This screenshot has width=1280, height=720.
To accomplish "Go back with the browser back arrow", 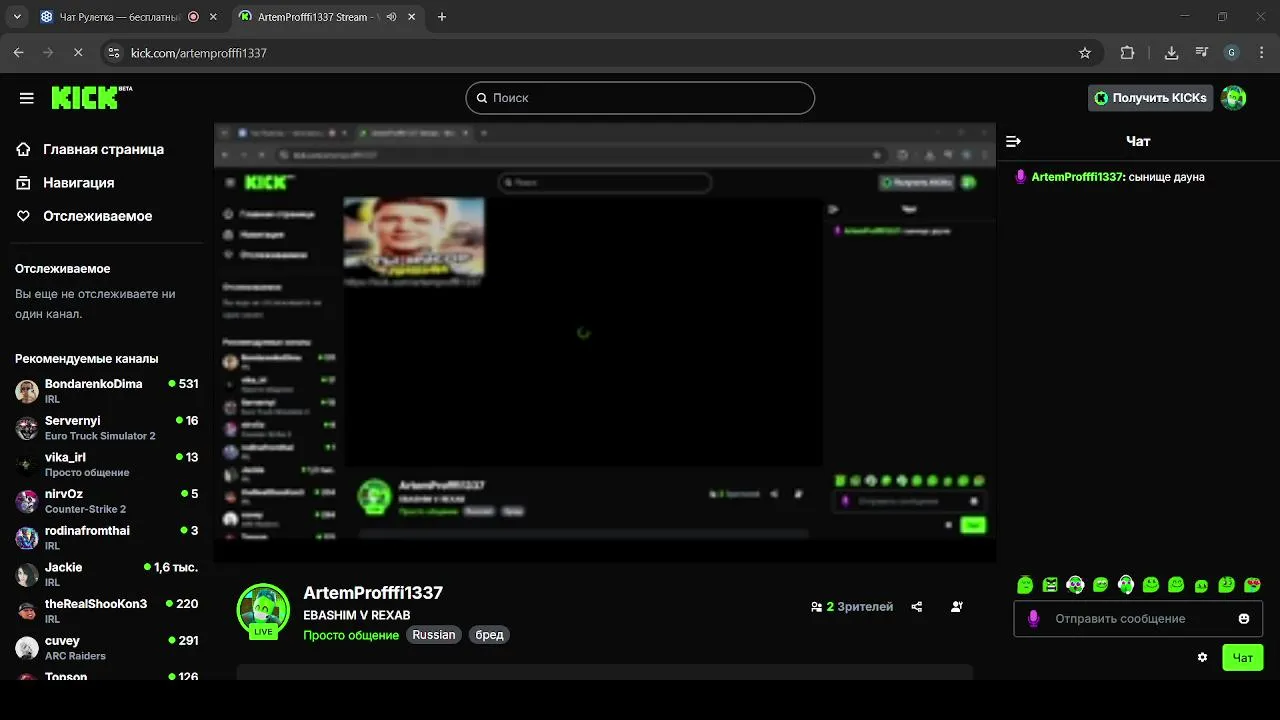I will tap(18, 53).
